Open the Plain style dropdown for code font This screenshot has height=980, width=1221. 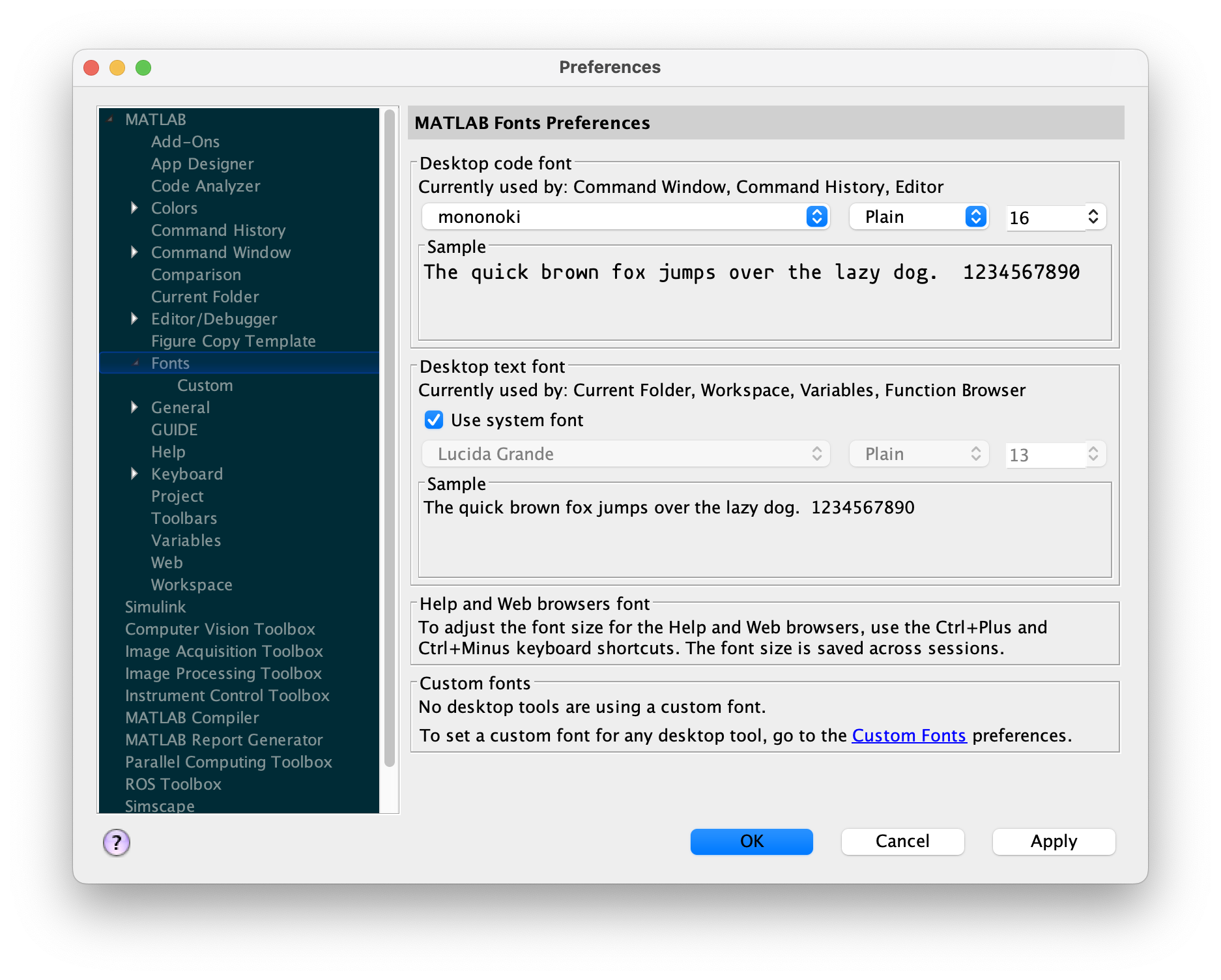click(x=919, y=216)
